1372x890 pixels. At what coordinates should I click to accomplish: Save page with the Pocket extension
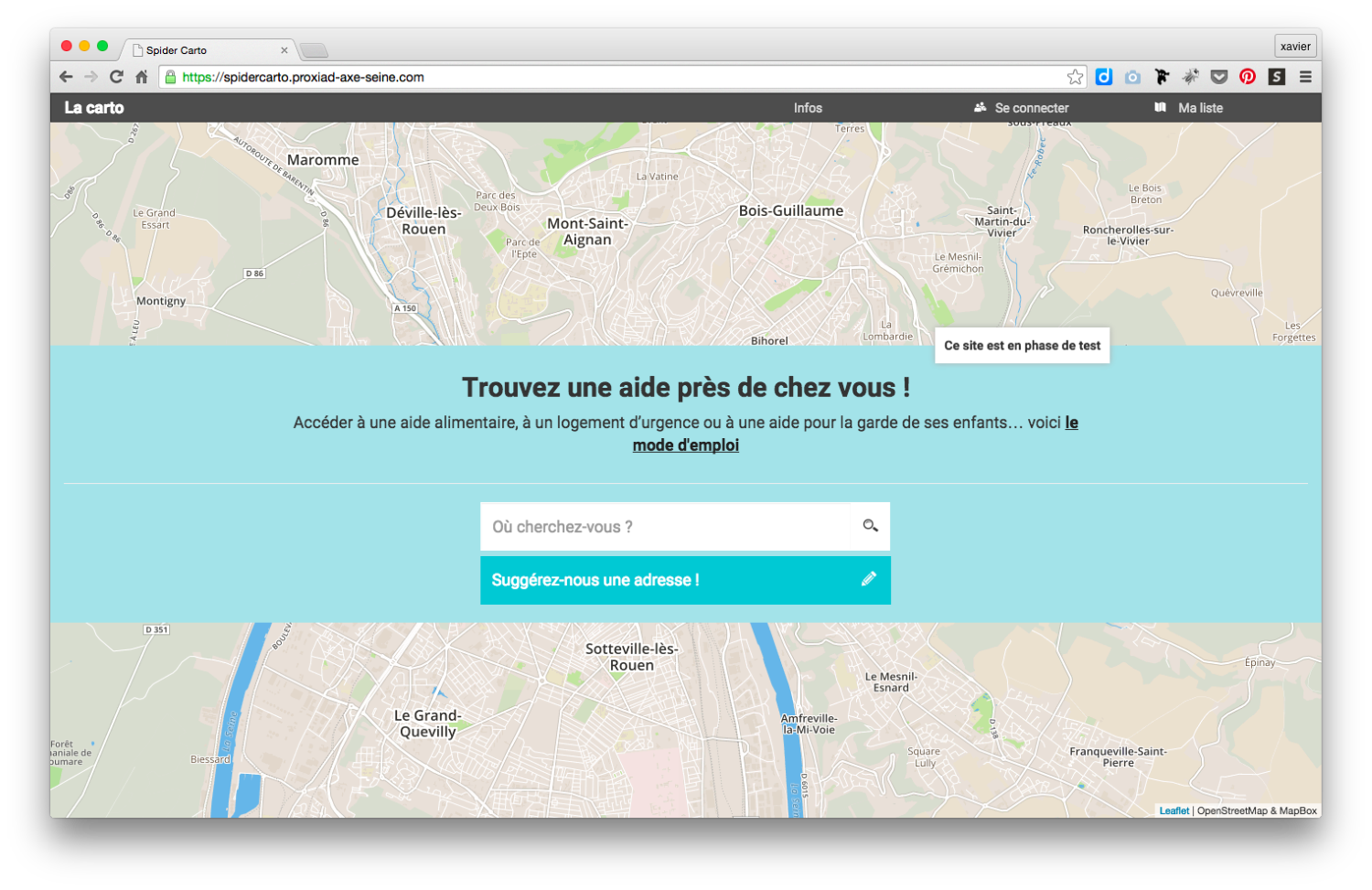1219,77
